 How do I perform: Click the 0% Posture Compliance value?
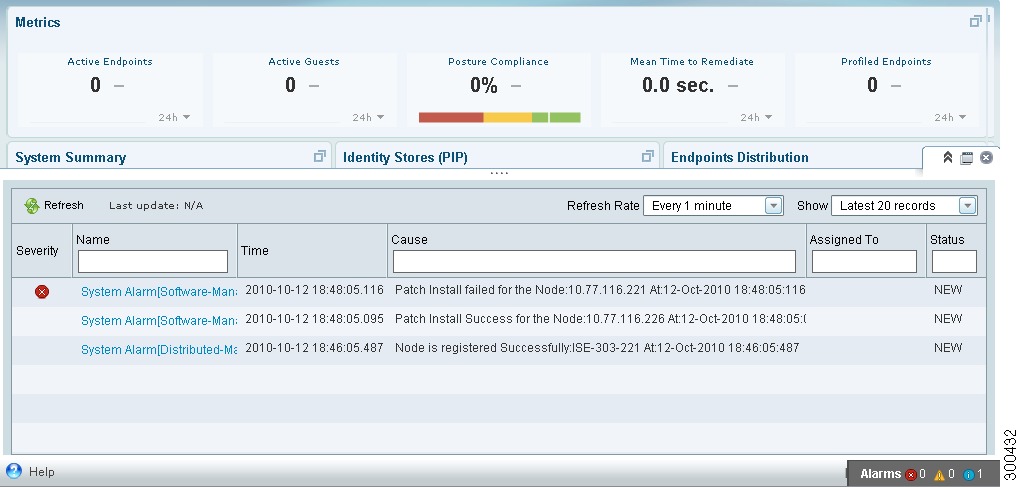click(x=484, y=85)
